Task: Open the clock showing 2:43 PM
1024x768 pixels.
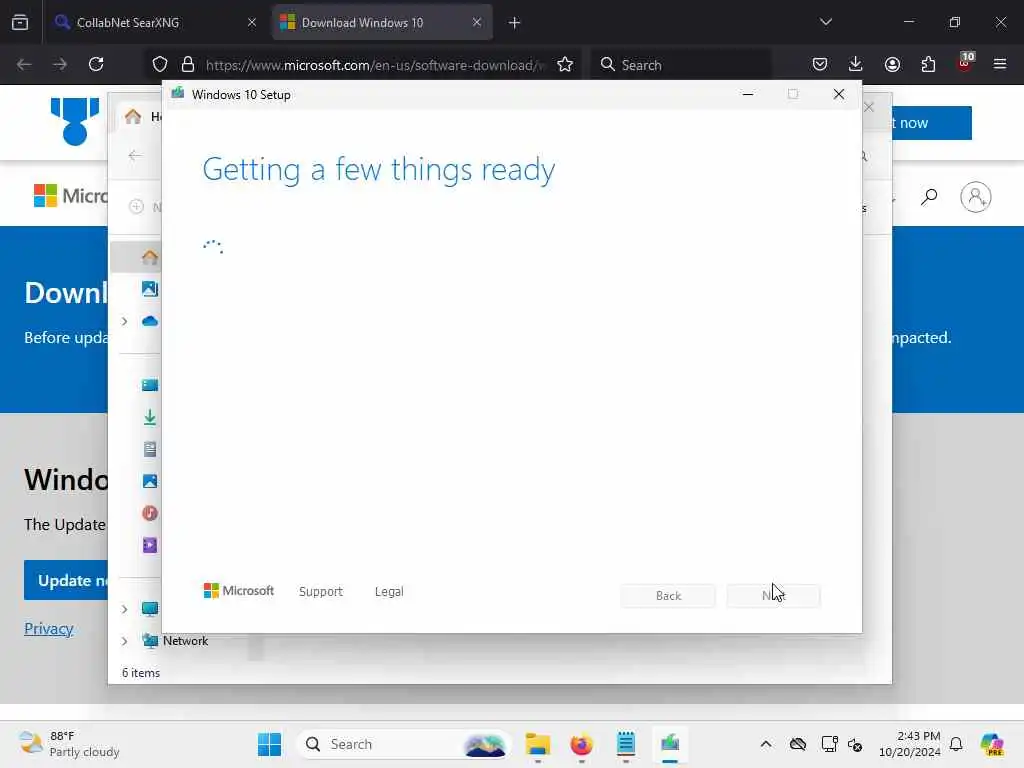Action: [910, 744]
